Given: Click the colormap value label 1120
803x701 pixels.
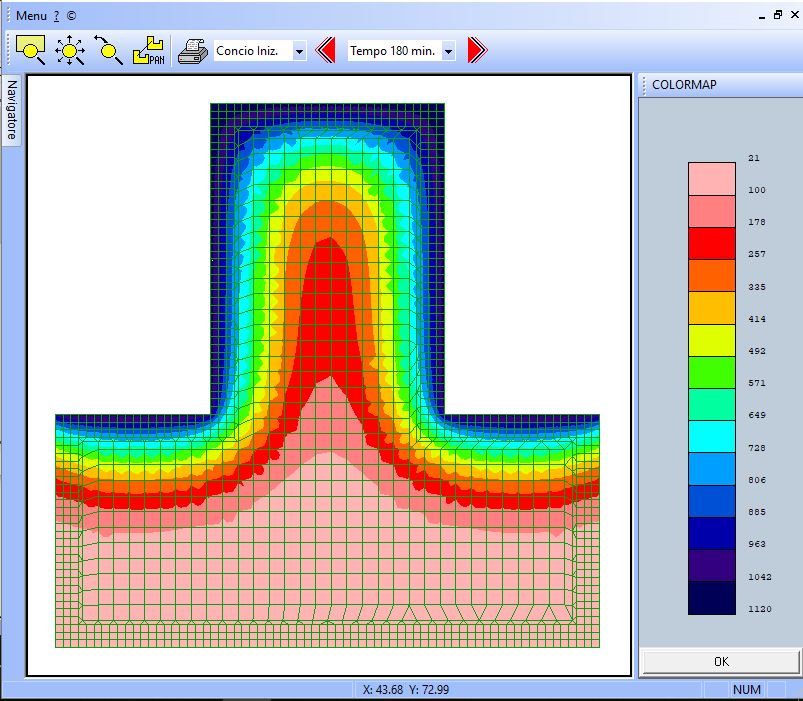Looking at the screenshot, I should [x=759, y=609].
